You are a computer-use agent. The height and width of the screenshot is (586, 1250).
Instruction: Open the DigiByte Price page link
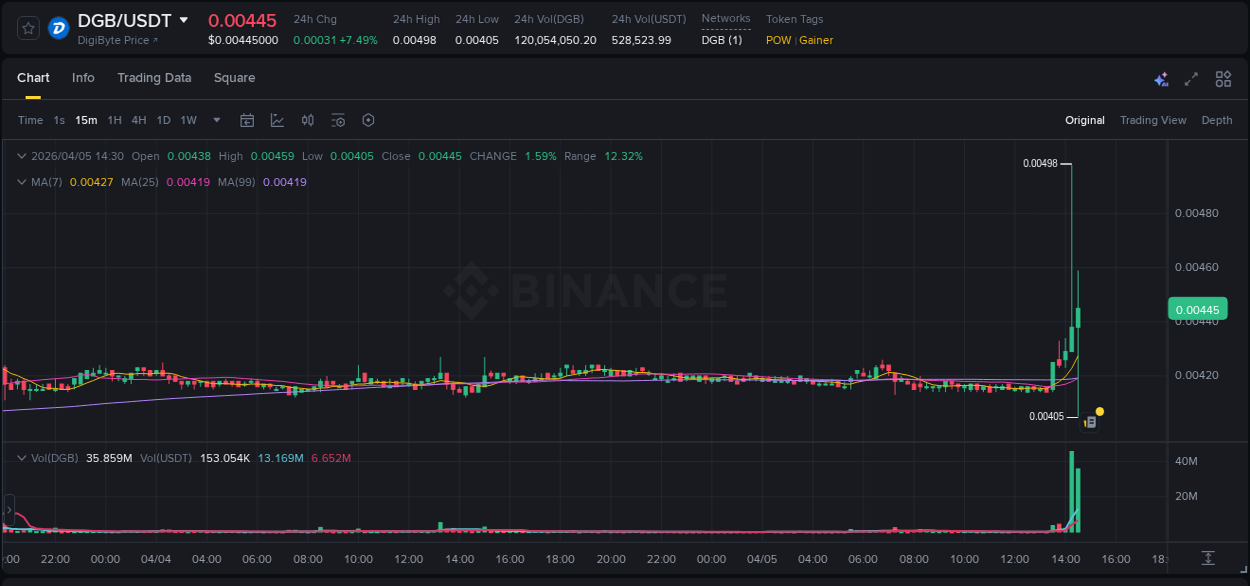click(x=114, y=40)
